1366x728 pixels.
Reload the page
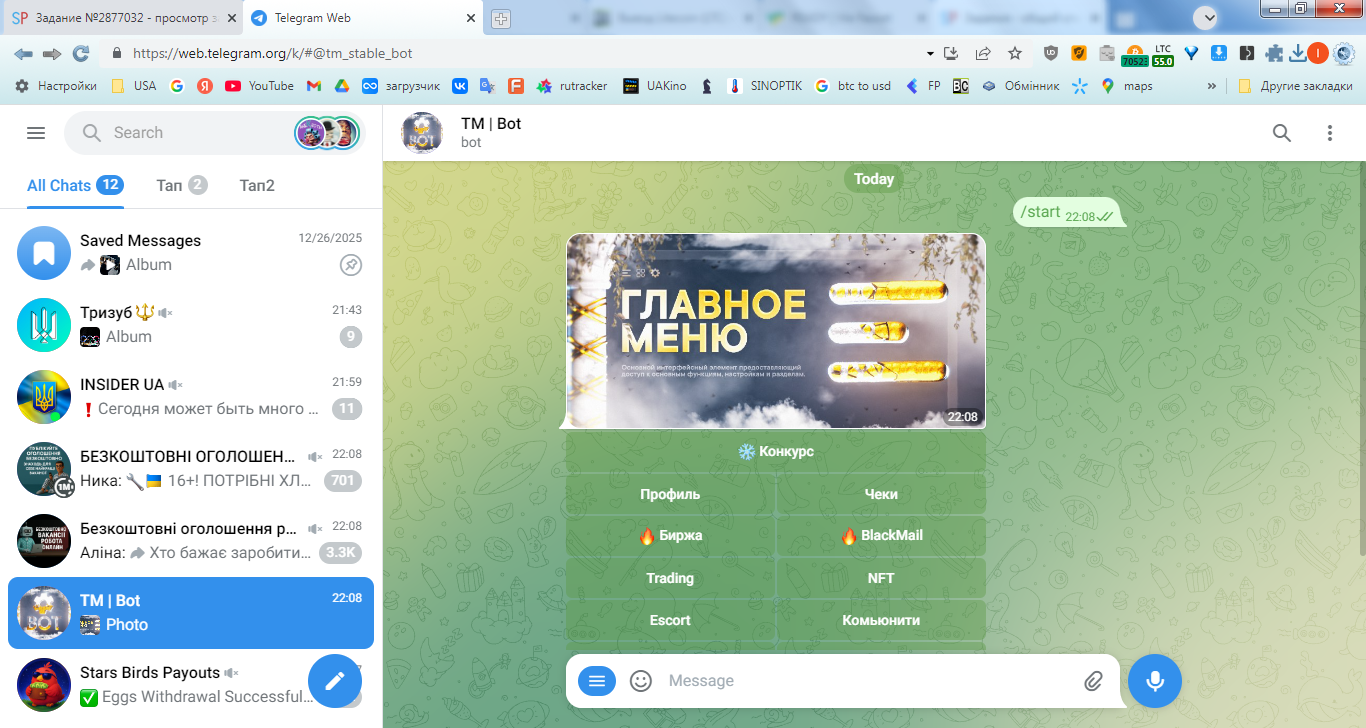81,54
